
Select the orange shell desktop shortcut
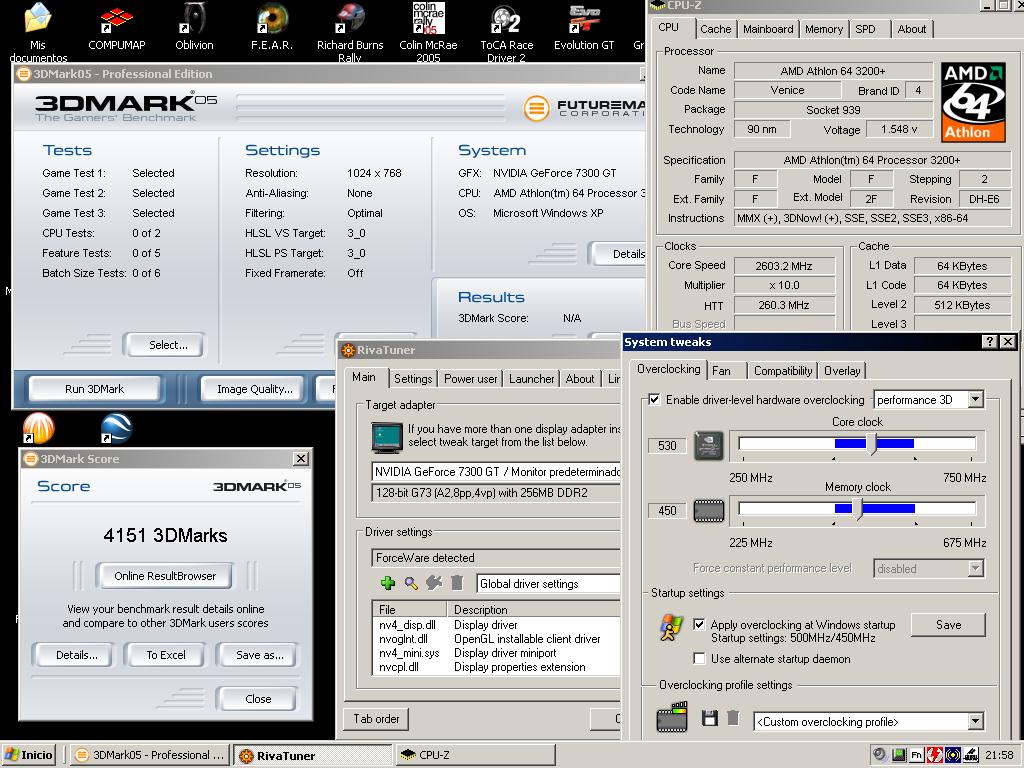pyautogui.click(x=39, y=428)
